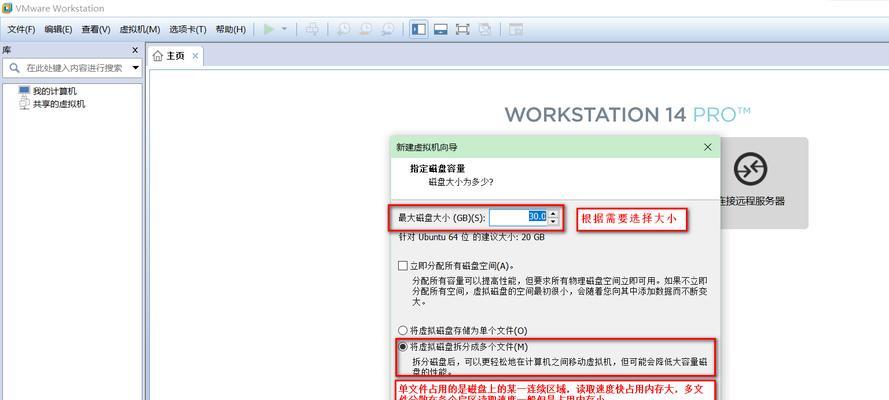Click the 磁盘大小为多少? subtitle text
Image resolution: width=889 pixels, height=400 pixels.
[x=460, y=181]
